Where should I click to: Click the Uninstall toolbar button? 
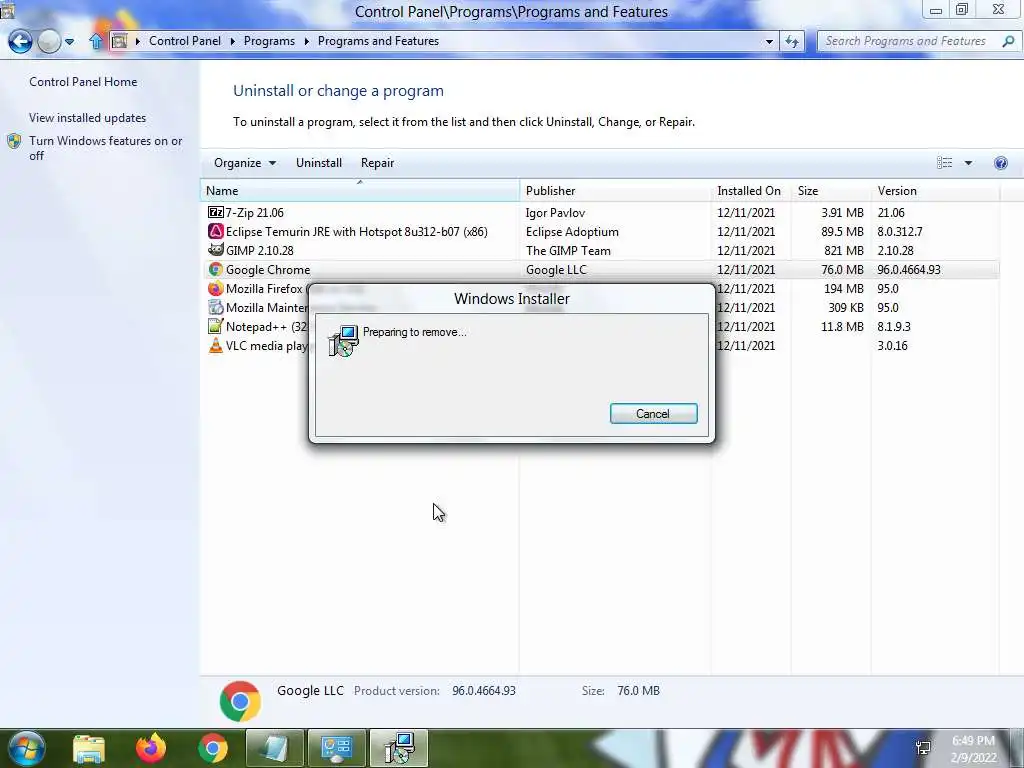(319, 163)
